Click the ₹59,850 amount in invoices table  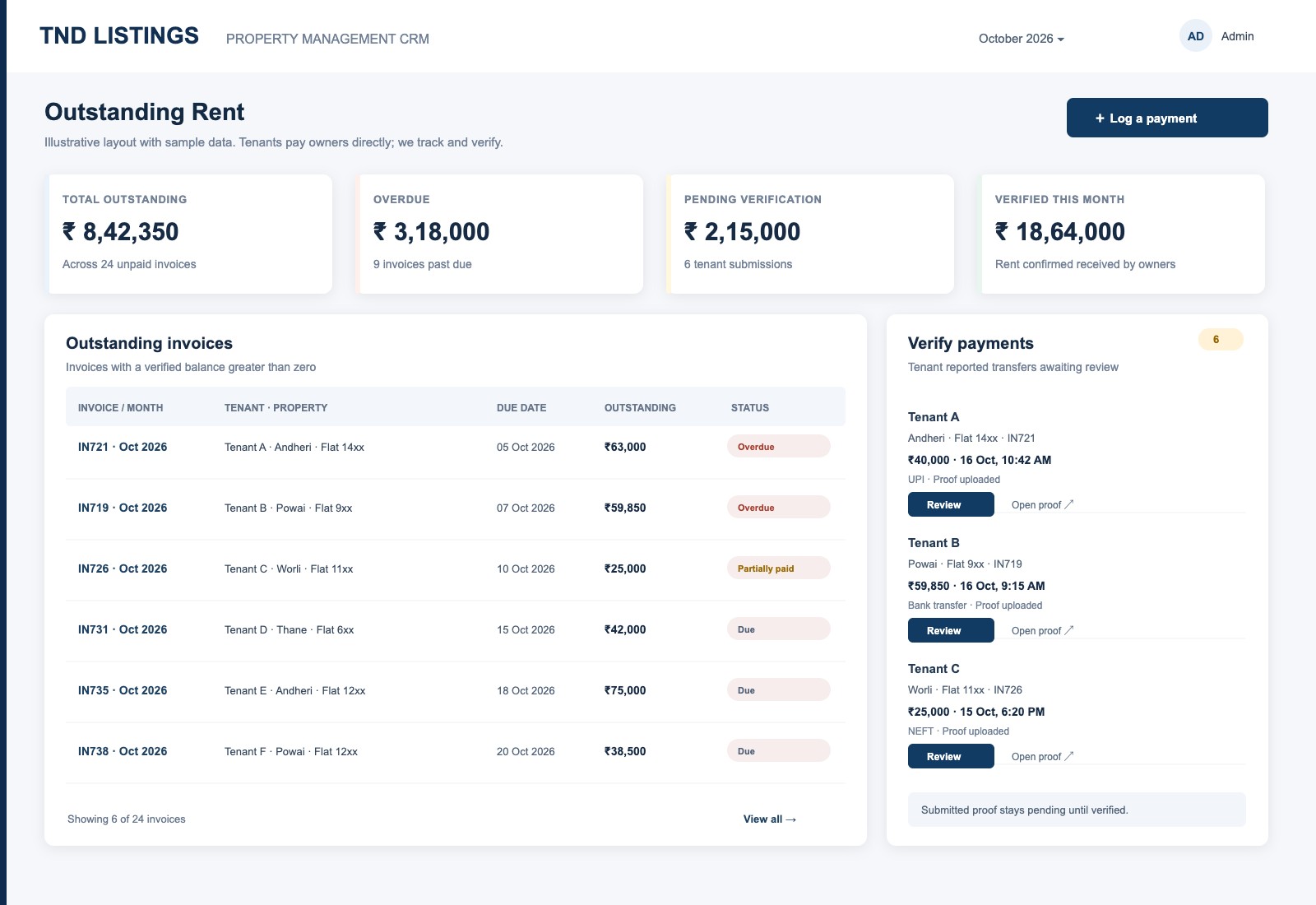[625, 508]
